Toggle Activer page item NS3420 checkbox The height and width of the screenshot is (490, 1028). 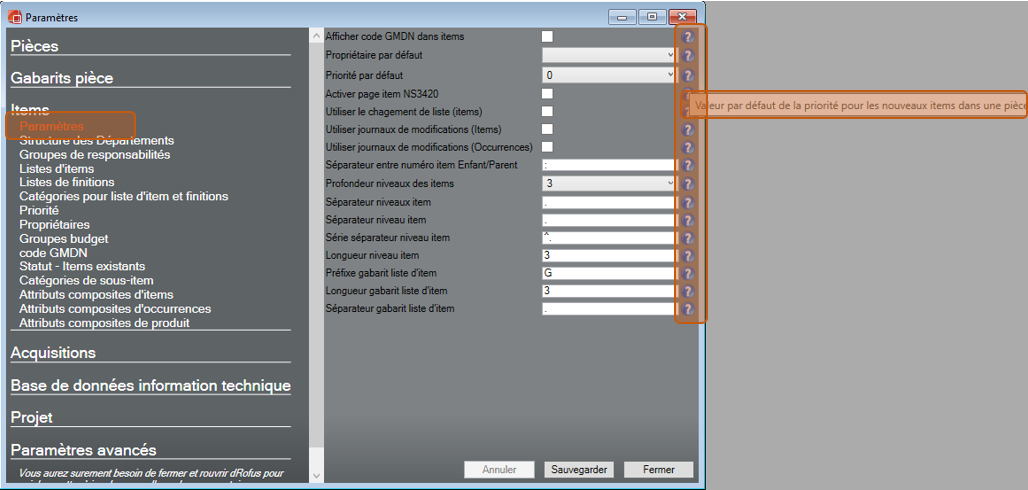pyautogui.click(x=547, y=93)
